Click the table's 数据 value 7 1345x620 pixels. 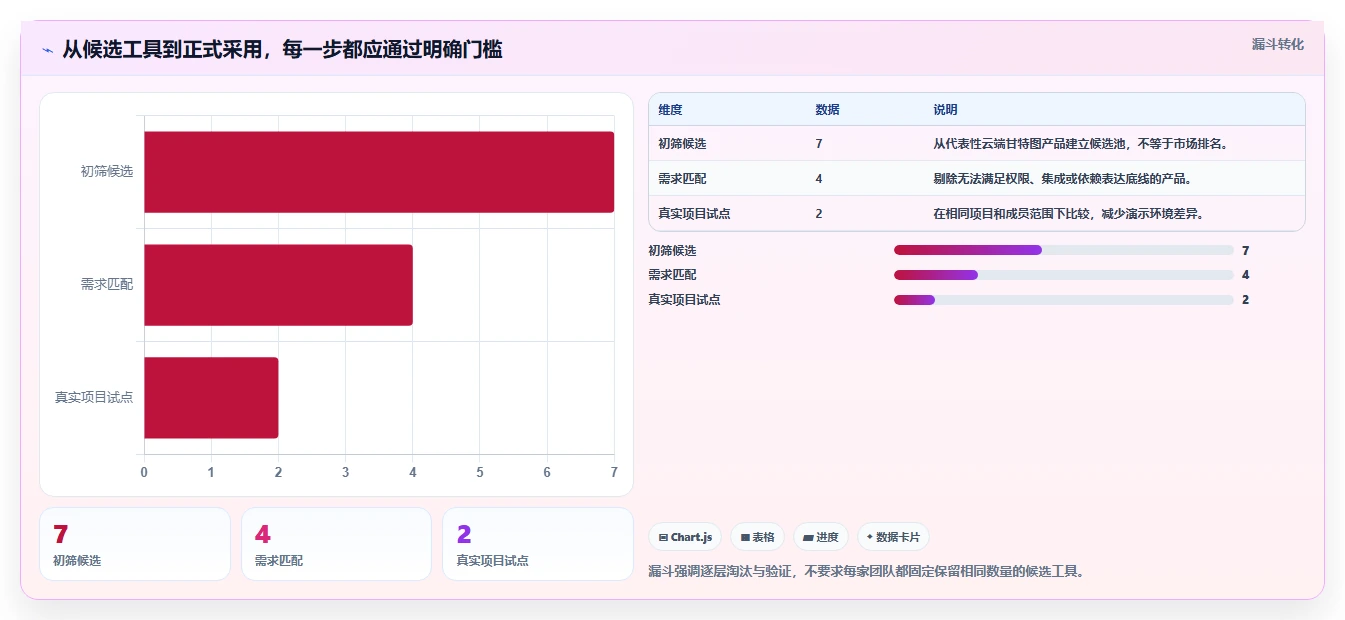[x=819, y=143]
